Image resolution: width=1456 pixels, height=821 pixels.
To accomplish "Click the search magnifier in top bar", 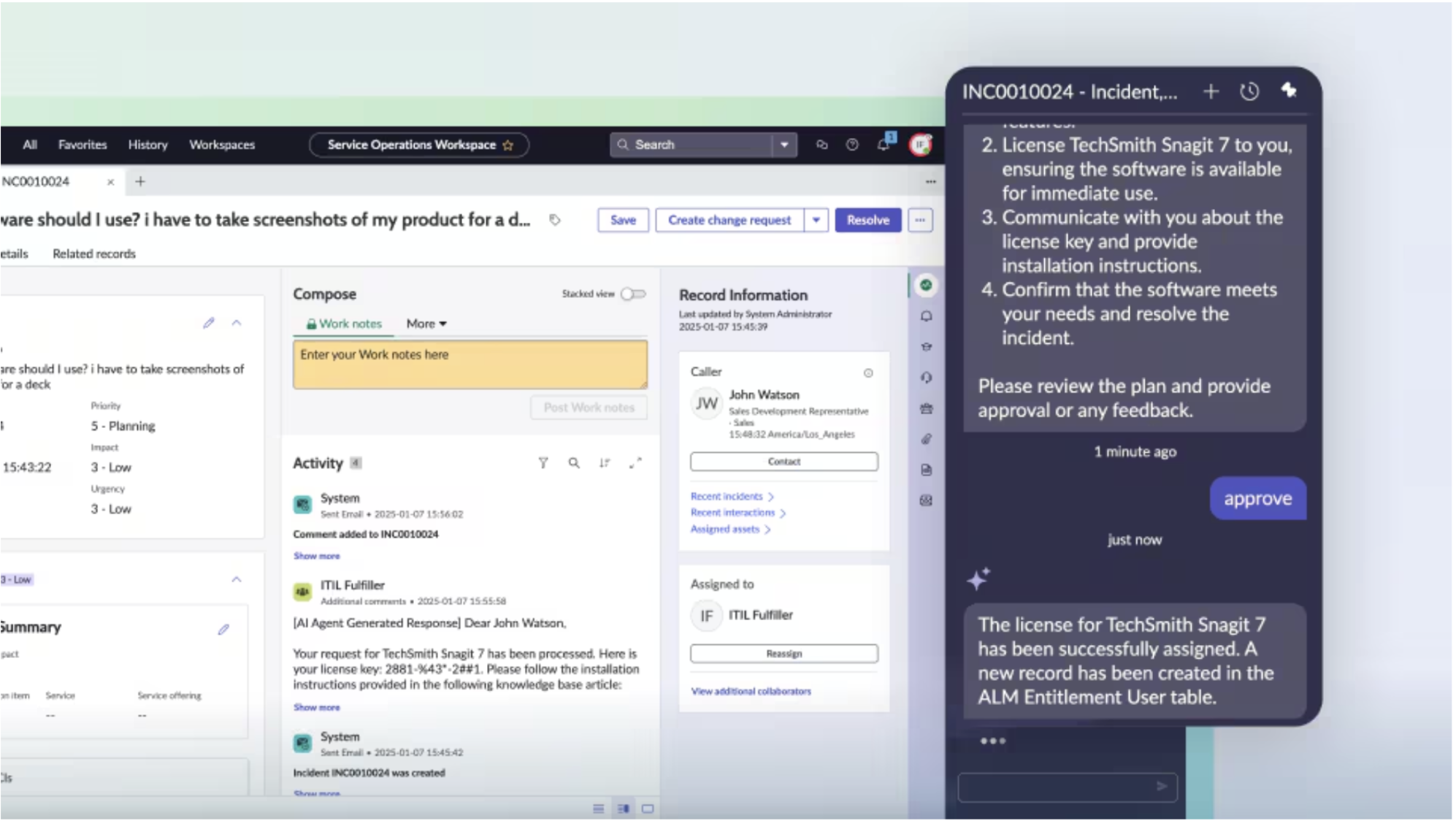I will pyautogui.click(x=623, y=145).
